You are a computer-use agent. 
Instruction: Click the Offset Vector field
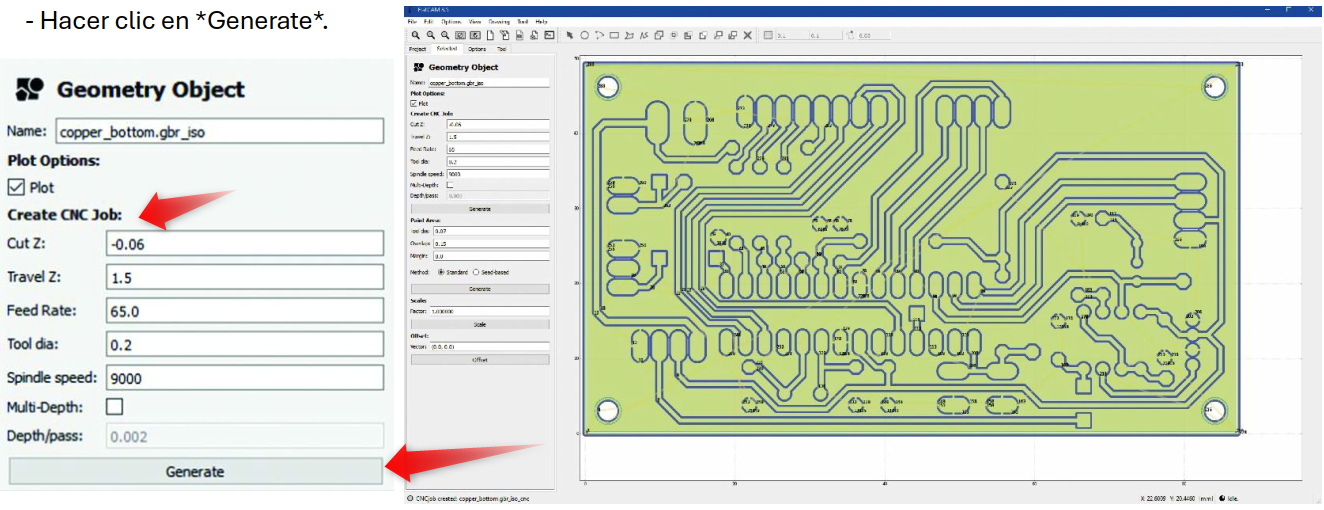pos(491,346)
